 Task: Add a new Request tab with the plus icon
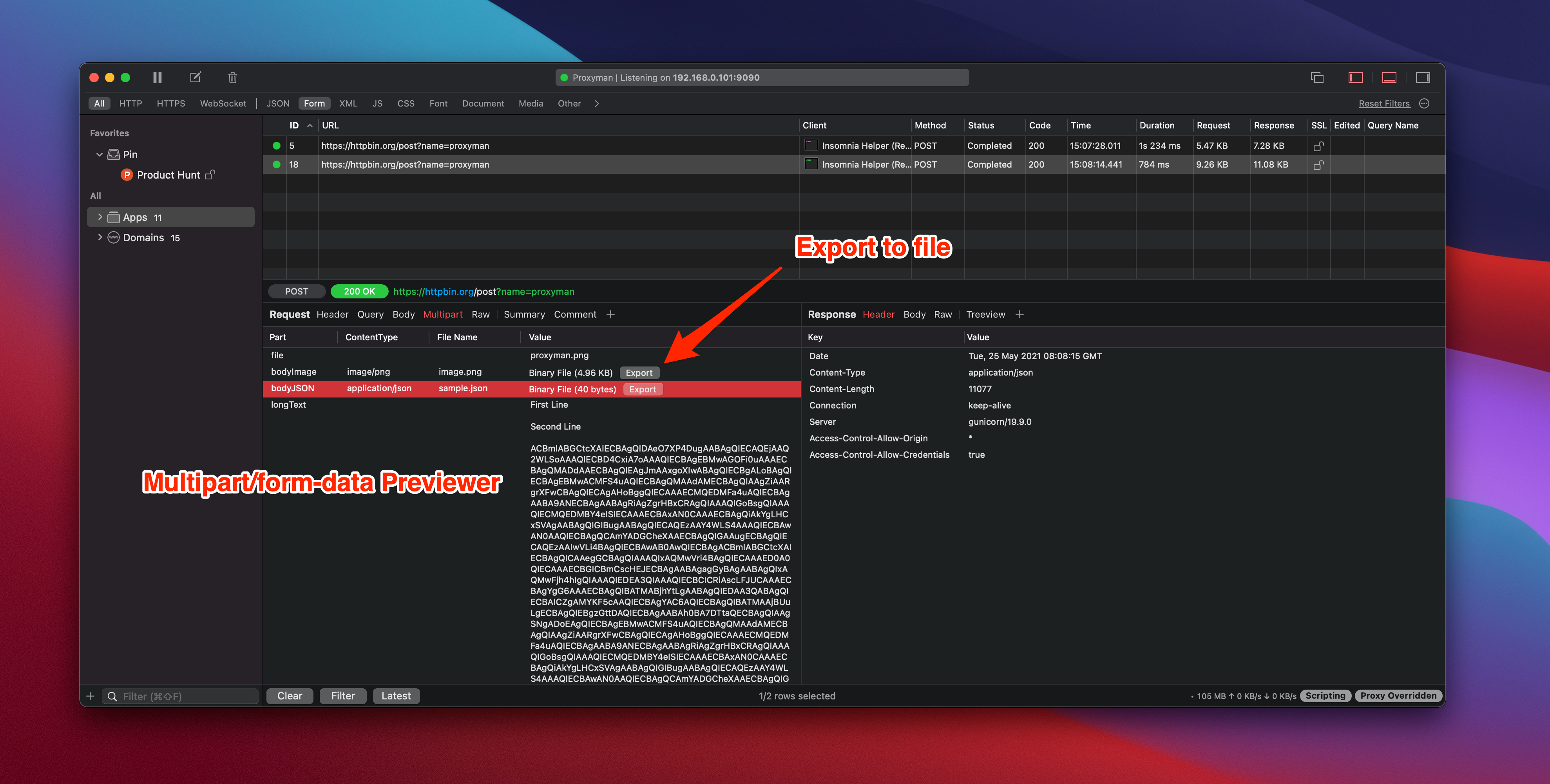pos(611,314)
